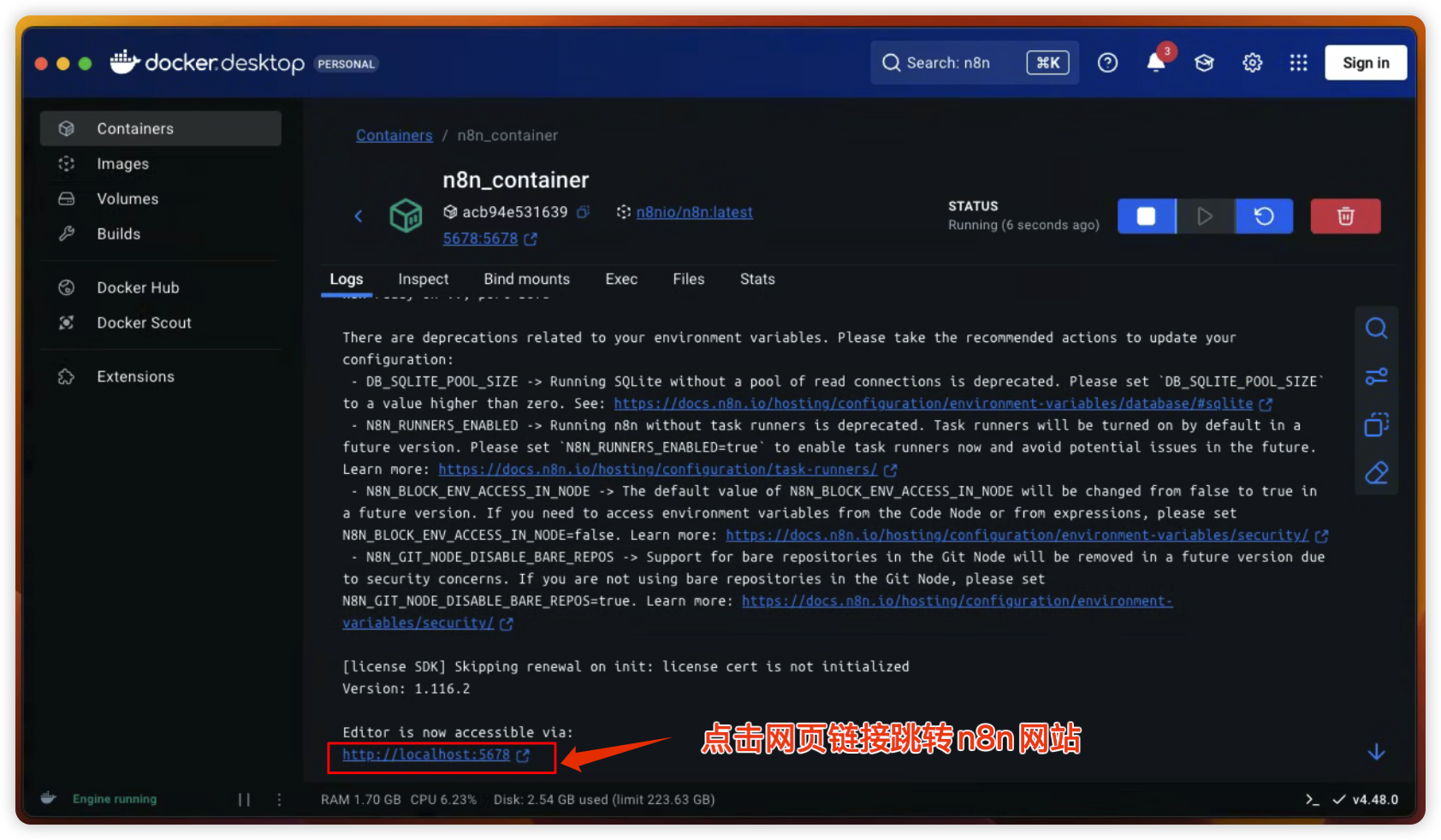Open the apps grid icon

coord(1299,62)
